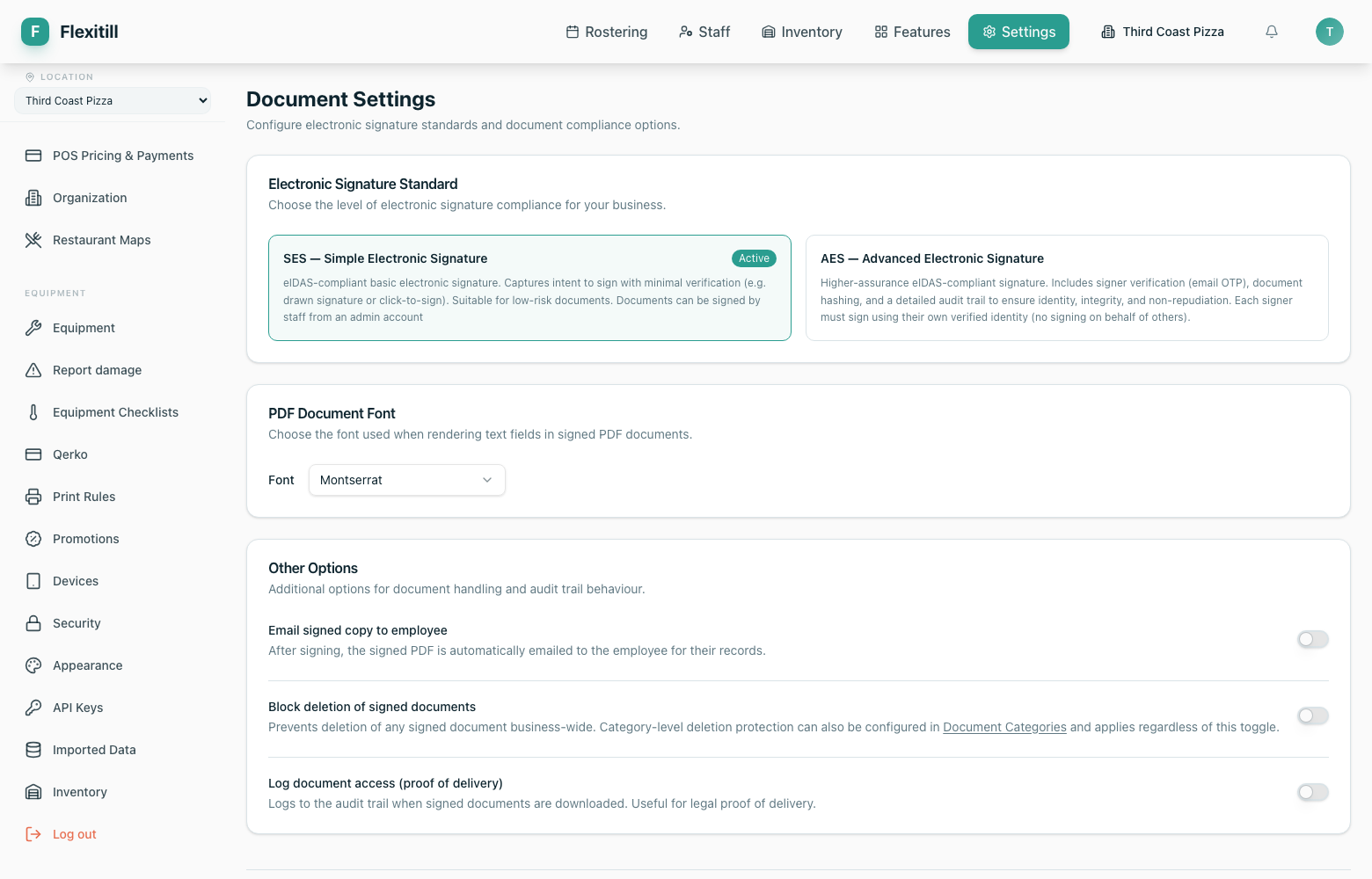The width and height of the screenshot is (1372, 879).
Task: Click the Print Rules printer icon
Action: tap(33, 497)
